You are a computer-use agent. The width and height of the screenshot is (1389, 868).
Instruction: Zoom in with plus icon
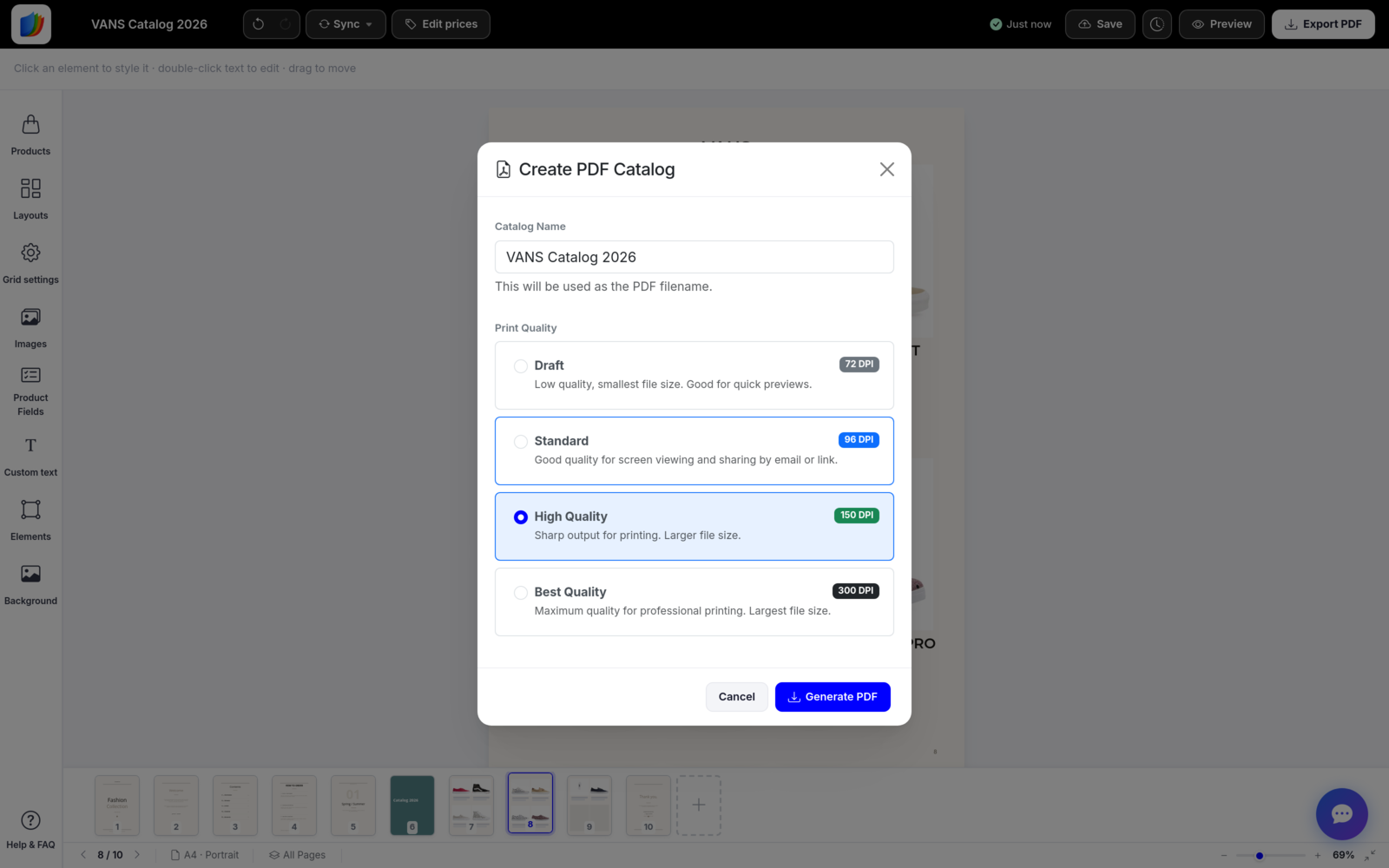pyautogui.click(x=1317, y=856)
